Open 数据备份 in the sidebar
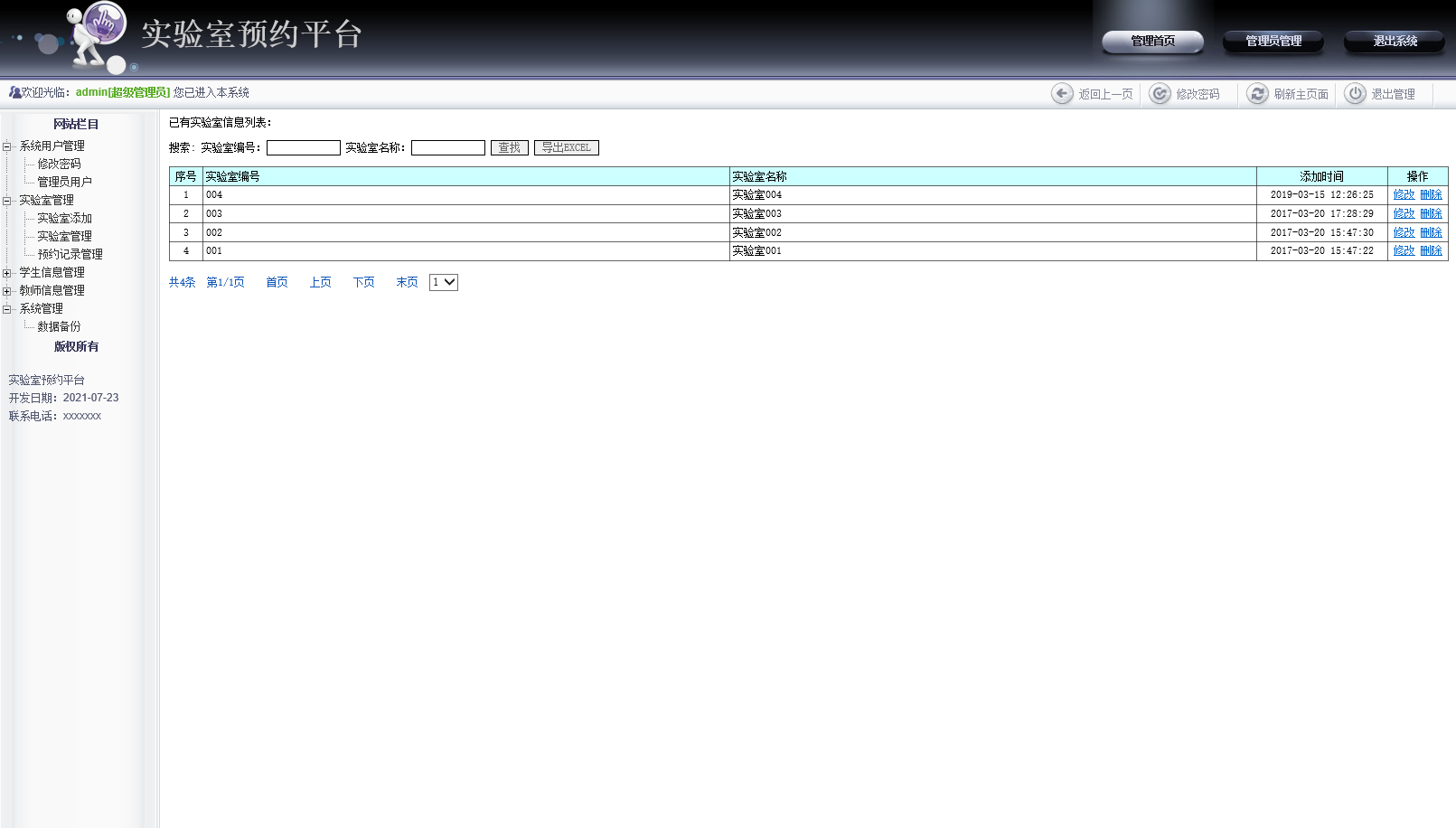This screenshot has height=828, width=1456. 59,326
